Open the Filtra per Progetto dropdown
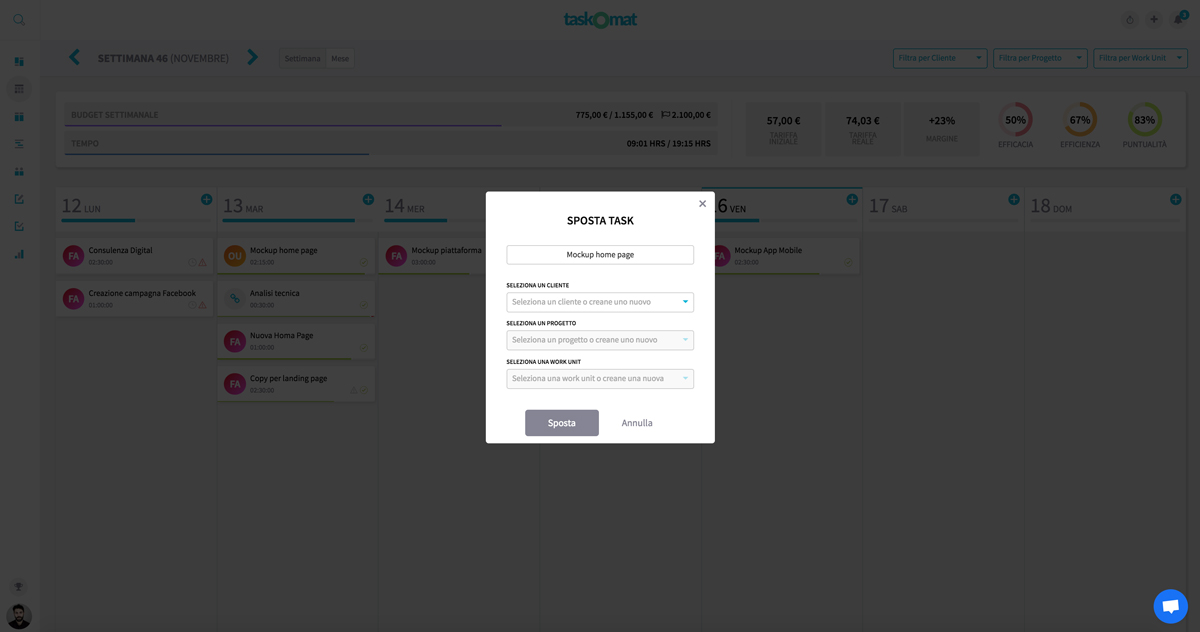The image size is (1200, 632). (x=1040, y=58)
